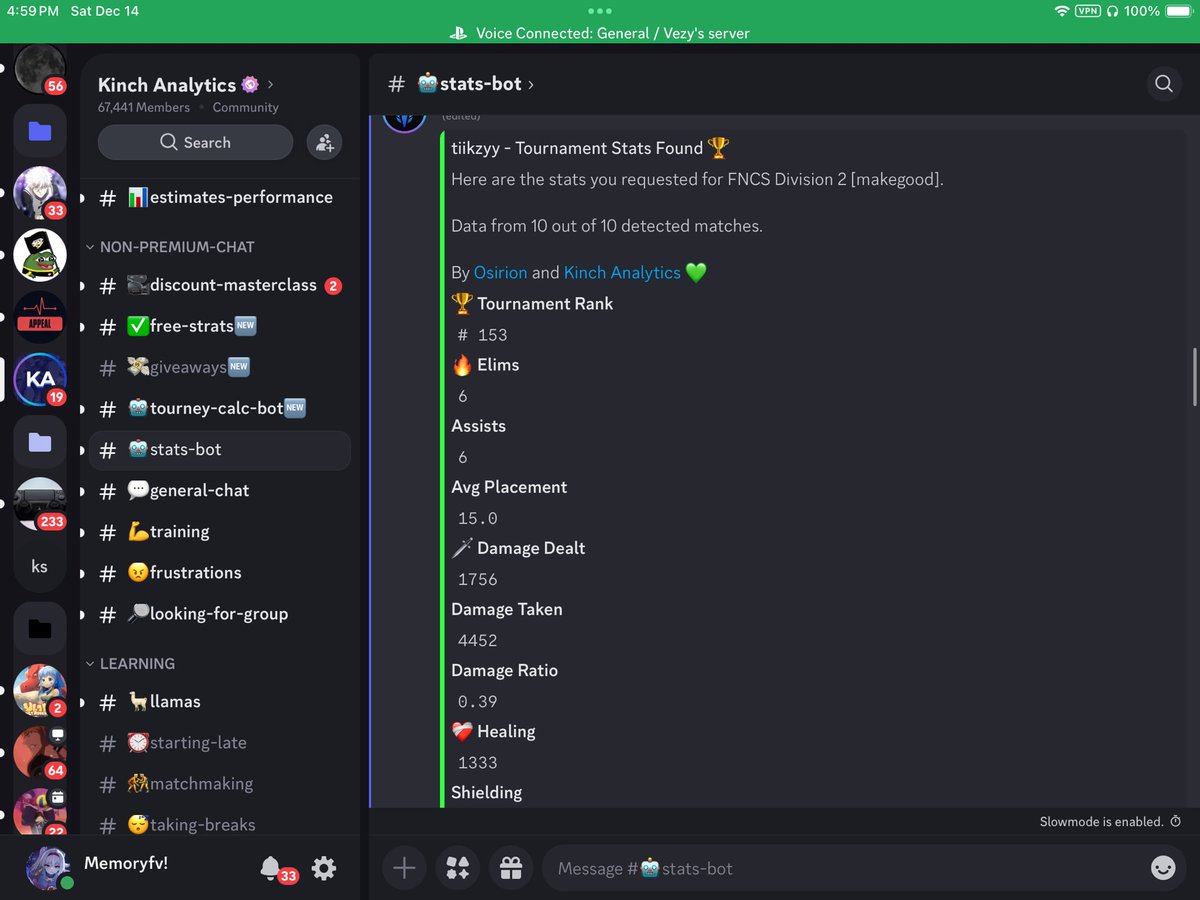
Task: Click the Slowmode is enabled text
Action: coord(1101,821)
